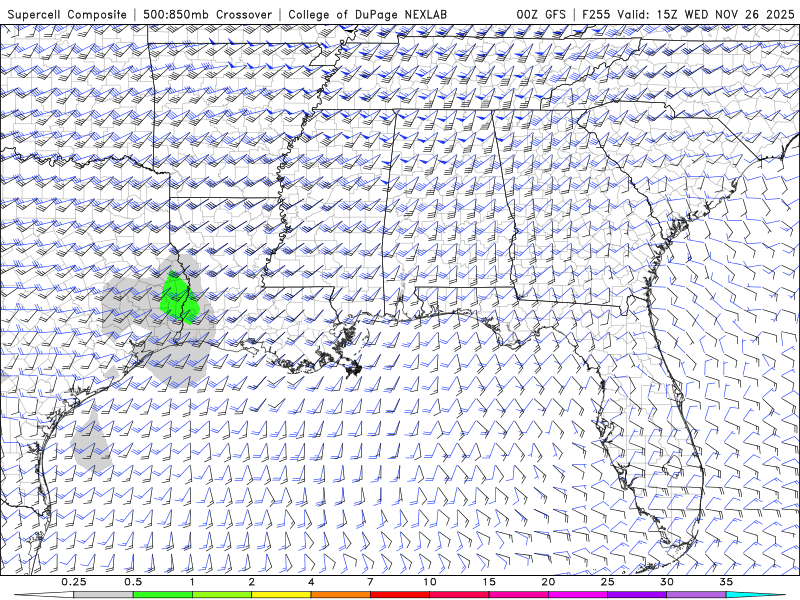Select the orange 4–7 color bar segment
The image size is (800, 600).
[340, 595]
